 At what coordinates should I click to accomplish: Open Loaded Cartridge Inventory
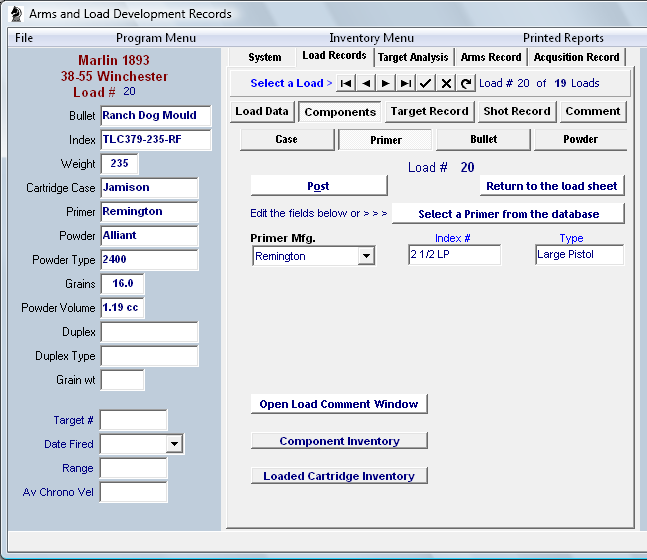[x=339, y=476]
